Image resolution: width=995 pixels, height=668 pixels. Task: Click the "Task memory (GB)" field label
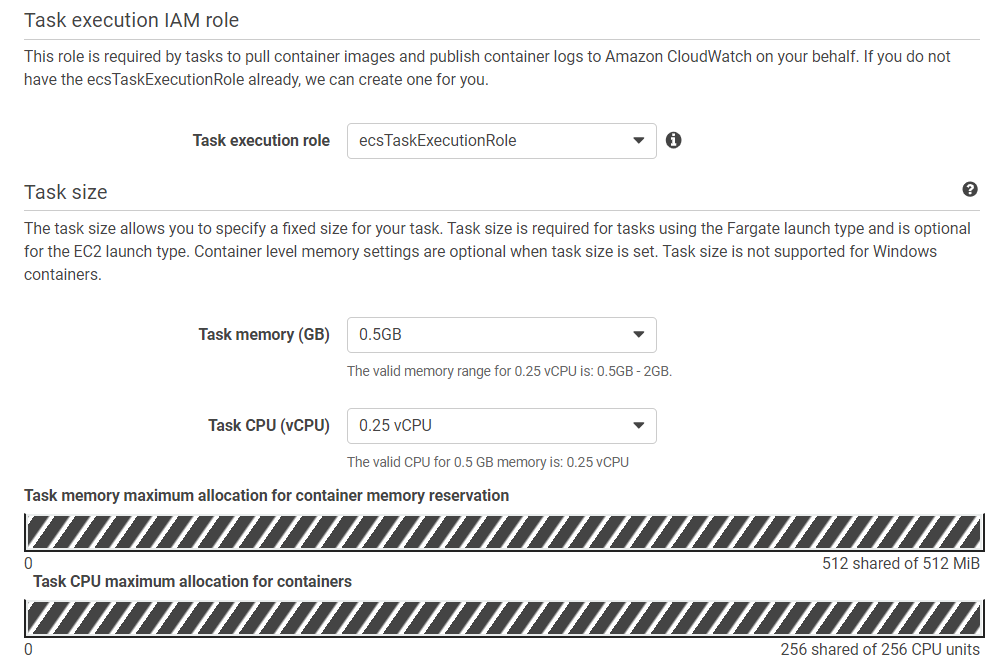coord(264,335)
